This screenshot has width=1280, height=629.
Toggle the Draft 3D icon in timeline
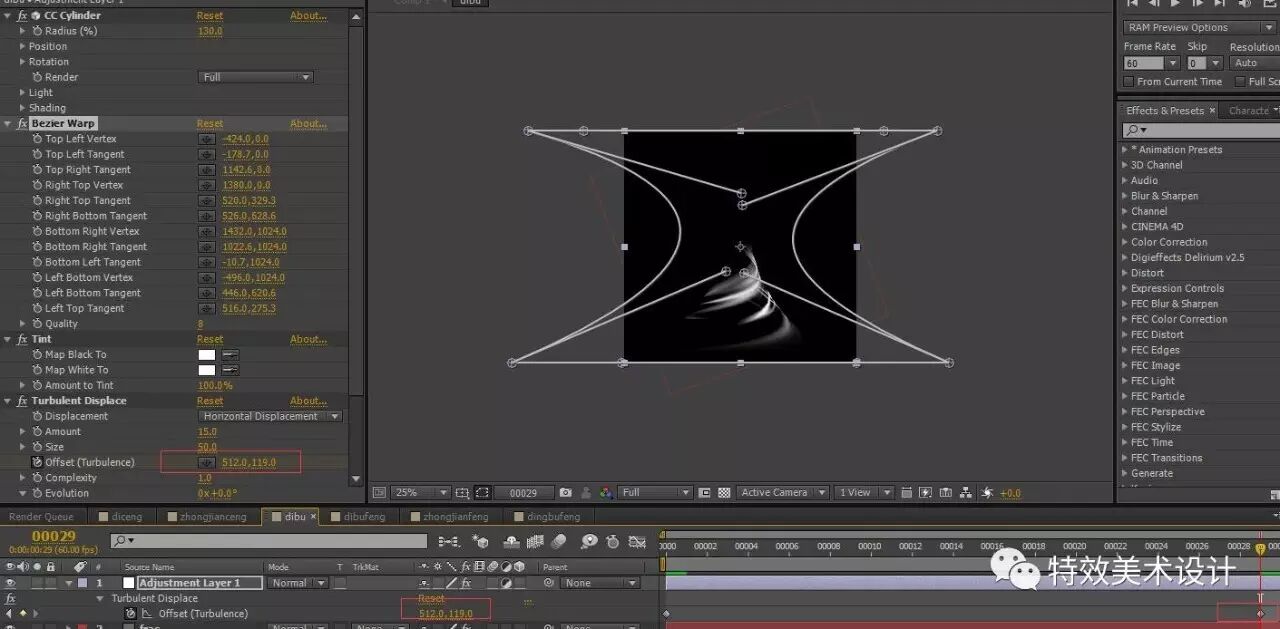480,542
